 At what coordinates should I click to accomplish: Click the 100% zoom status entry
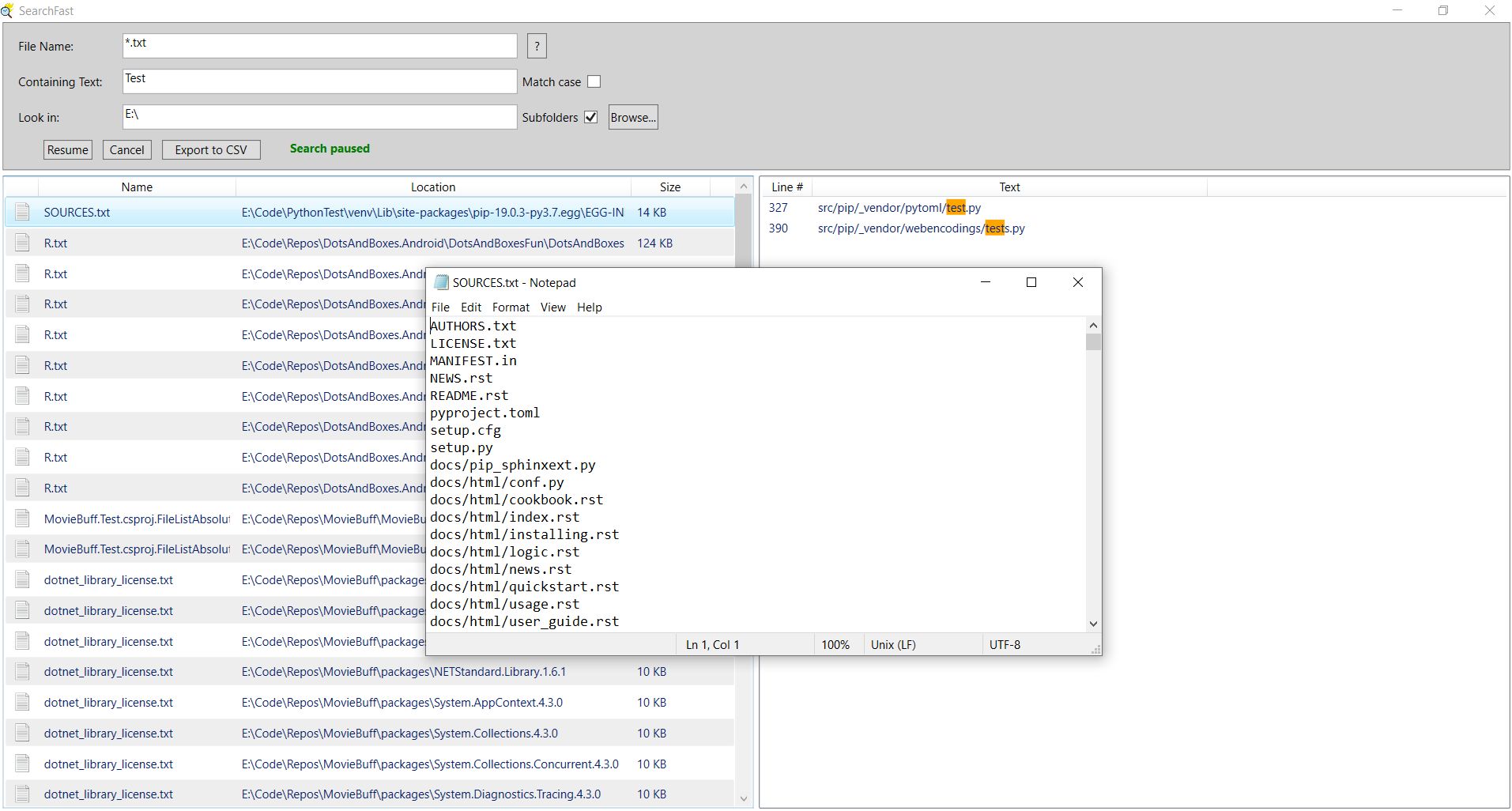pos(835,645)
